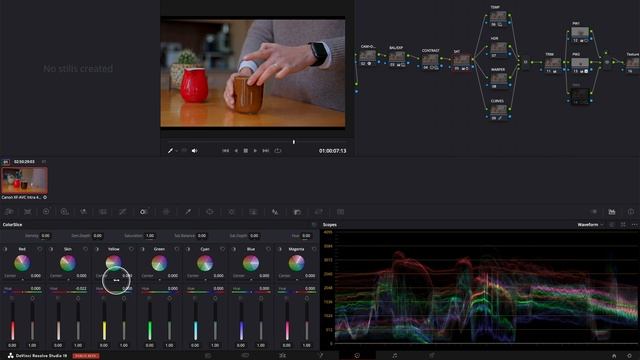
Task: Open the Waveform scope type dropdown
Action: 590,224
